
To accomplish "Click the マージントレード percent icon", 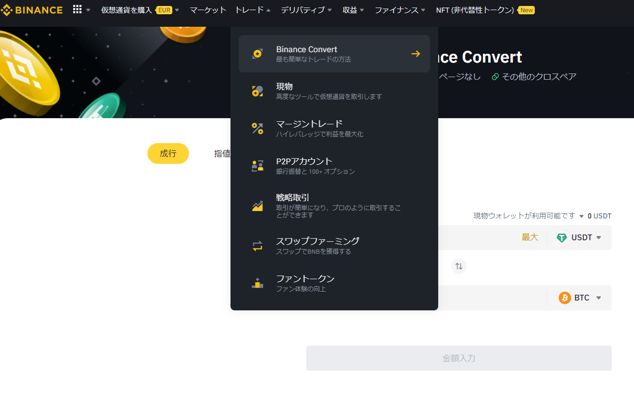I will click(257, 129).
